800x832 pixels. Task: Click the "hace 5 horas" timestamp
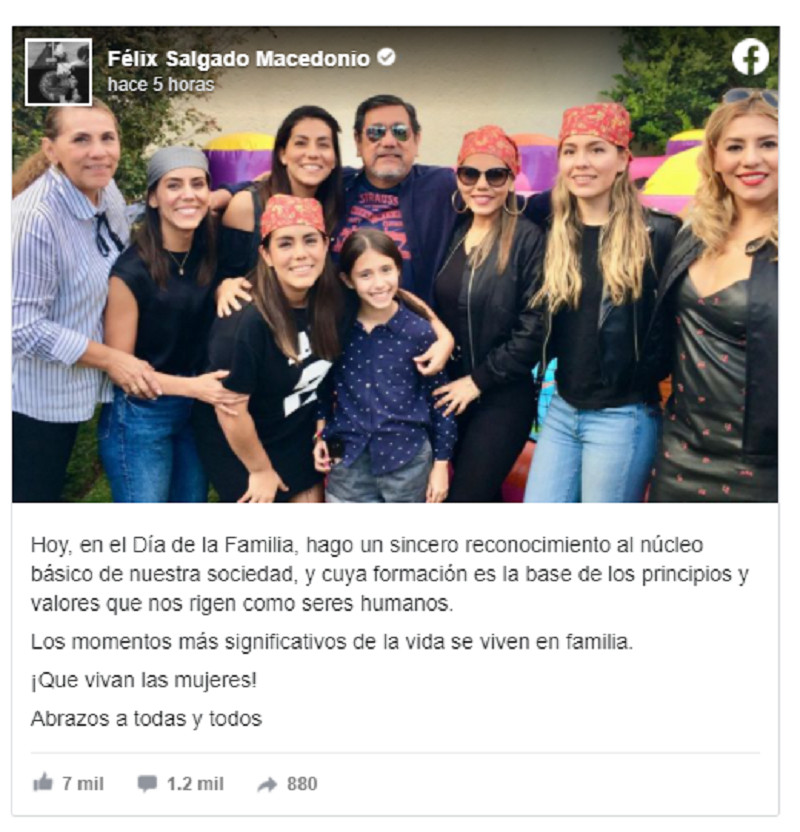click(161, 84)
